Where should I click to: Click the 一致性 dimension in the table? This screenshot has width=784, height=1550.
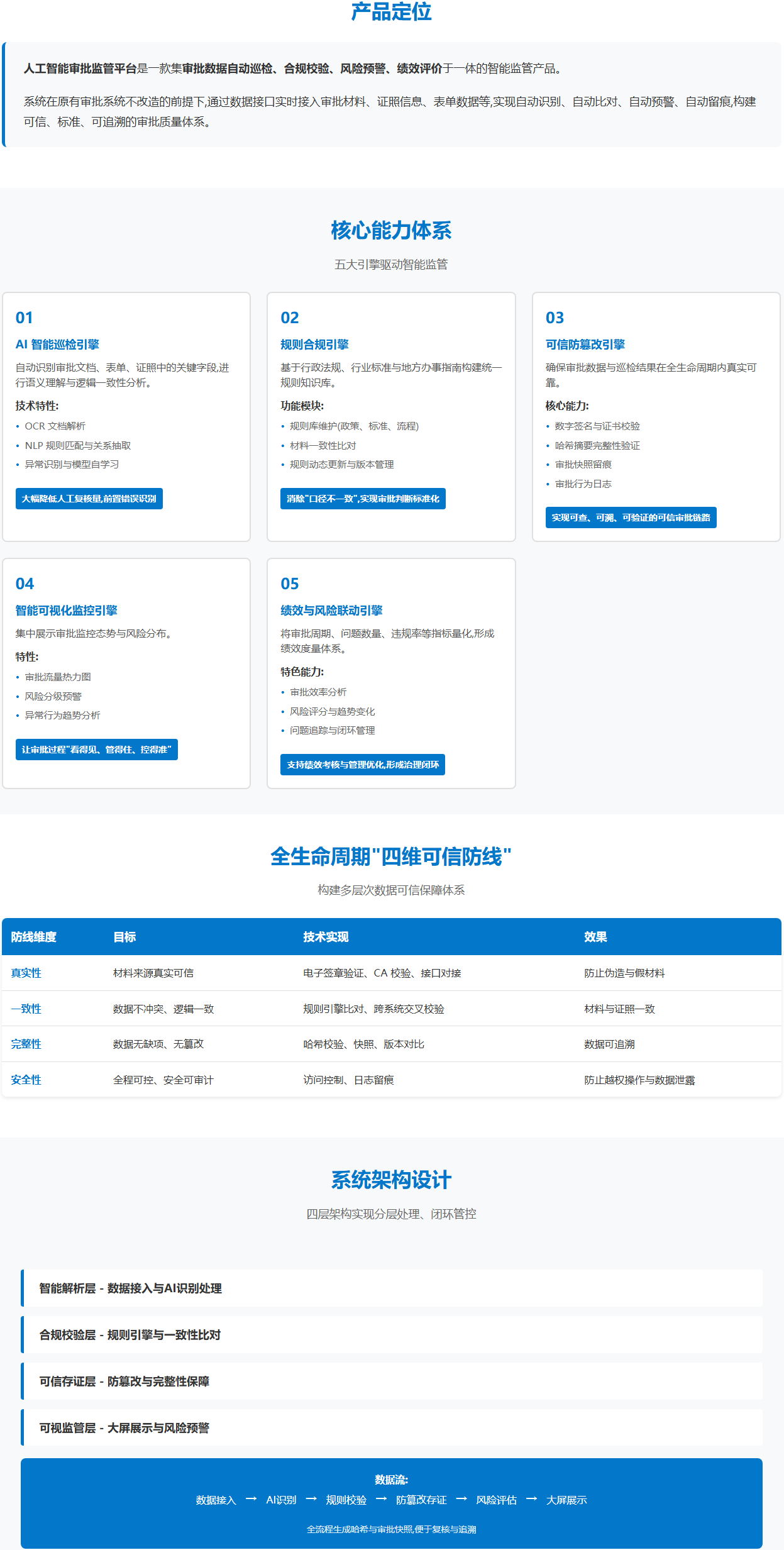click(x=26, y=1009)
